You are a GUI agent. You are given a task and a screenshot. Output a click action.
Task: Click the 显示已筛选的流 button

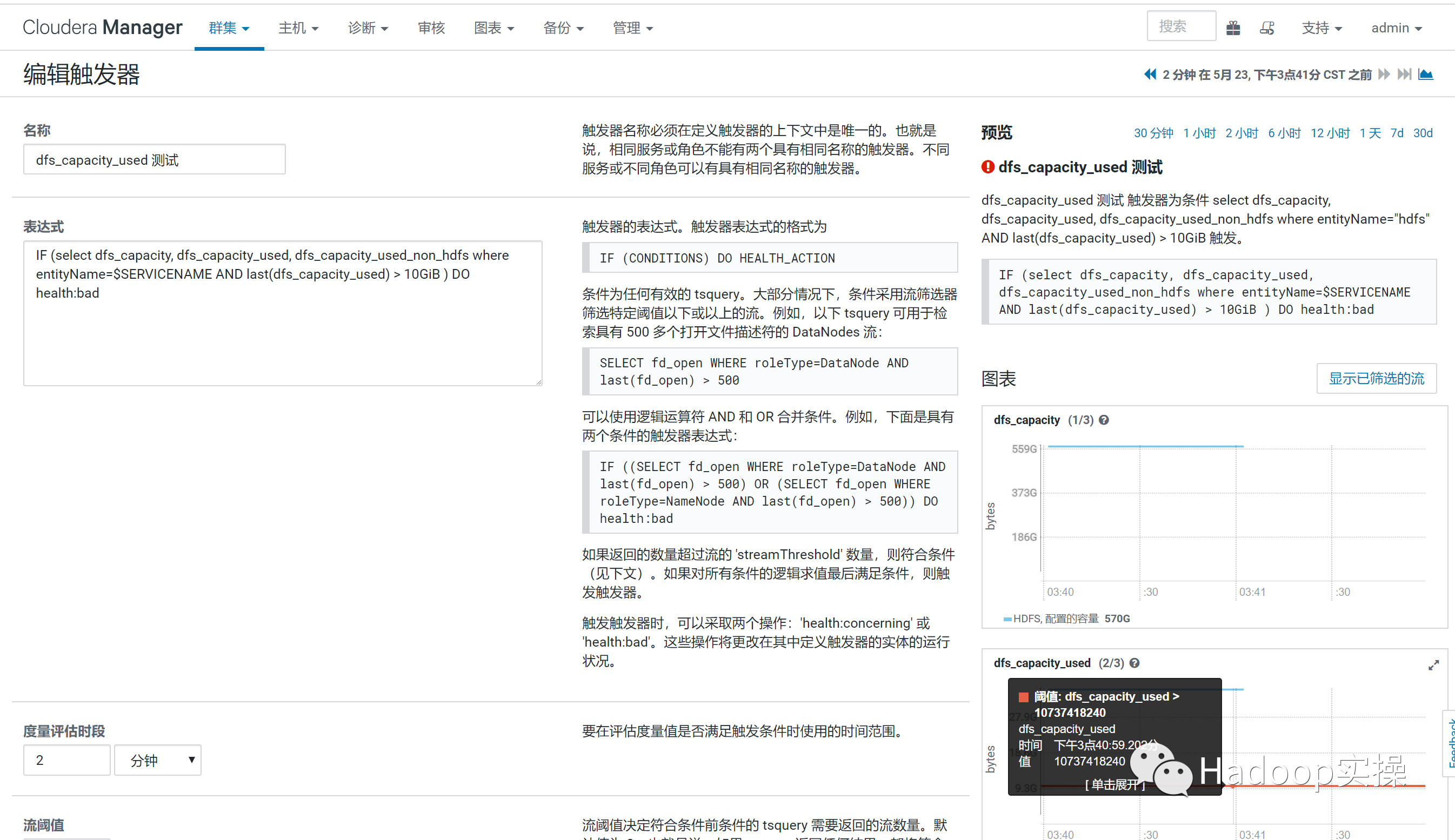click(x=1377, y=379)
